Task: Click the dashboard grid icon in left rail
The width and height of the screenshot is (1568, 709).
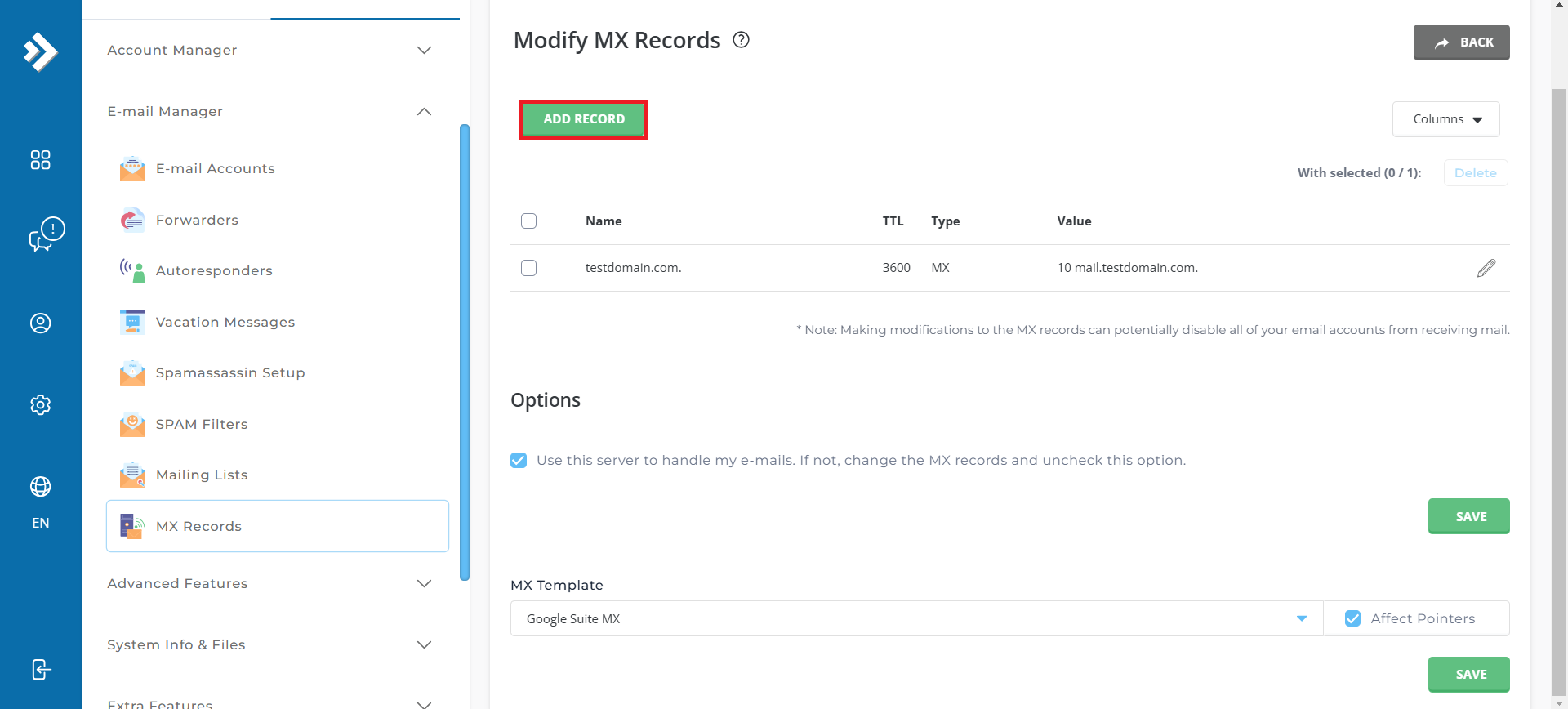Action: [40, 160]
